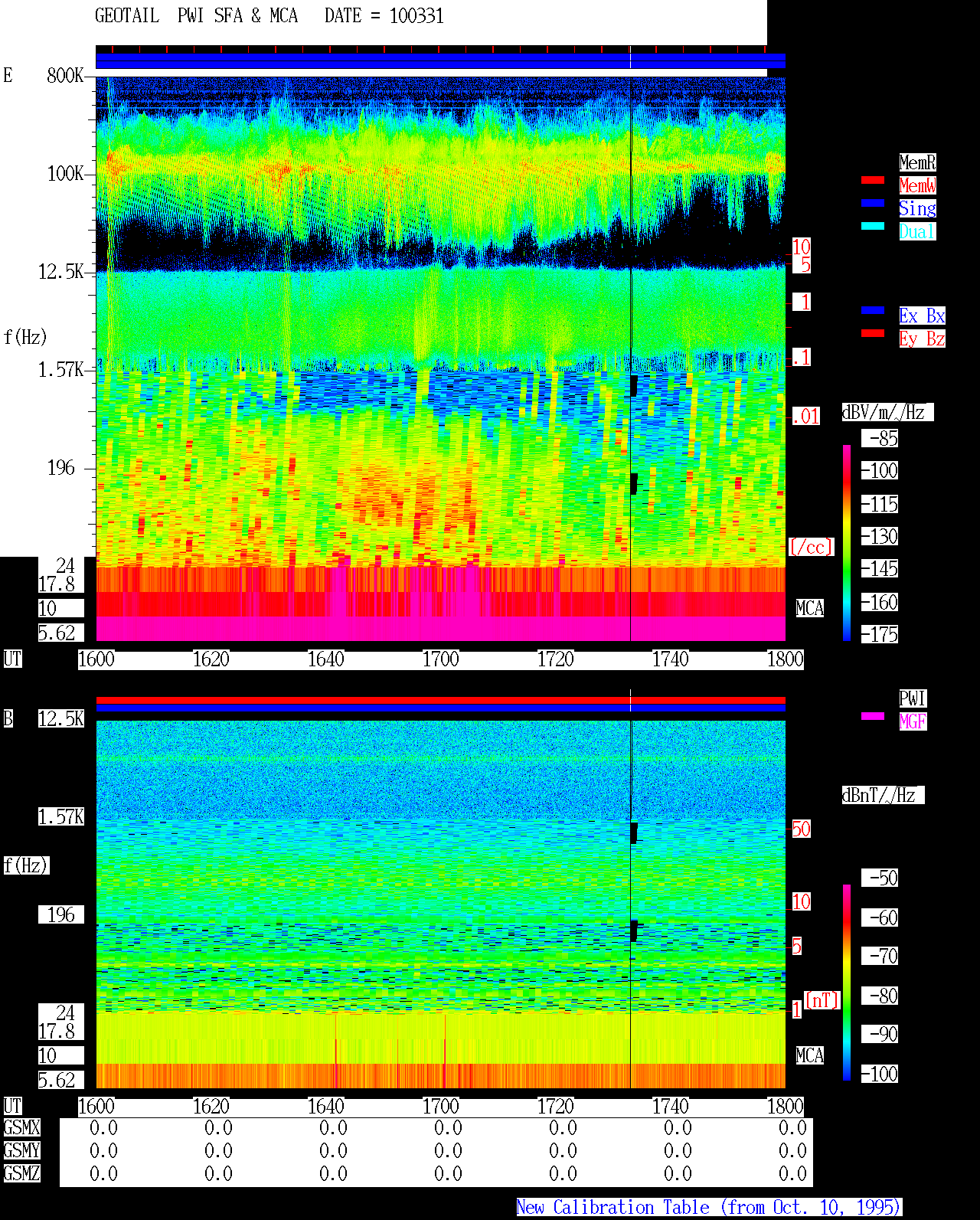Image resolution: width=980 pixels, height=1220 pixels.
Task: Click the -85 color scale value
Action: pyautogui.click(x=880, y=439)
